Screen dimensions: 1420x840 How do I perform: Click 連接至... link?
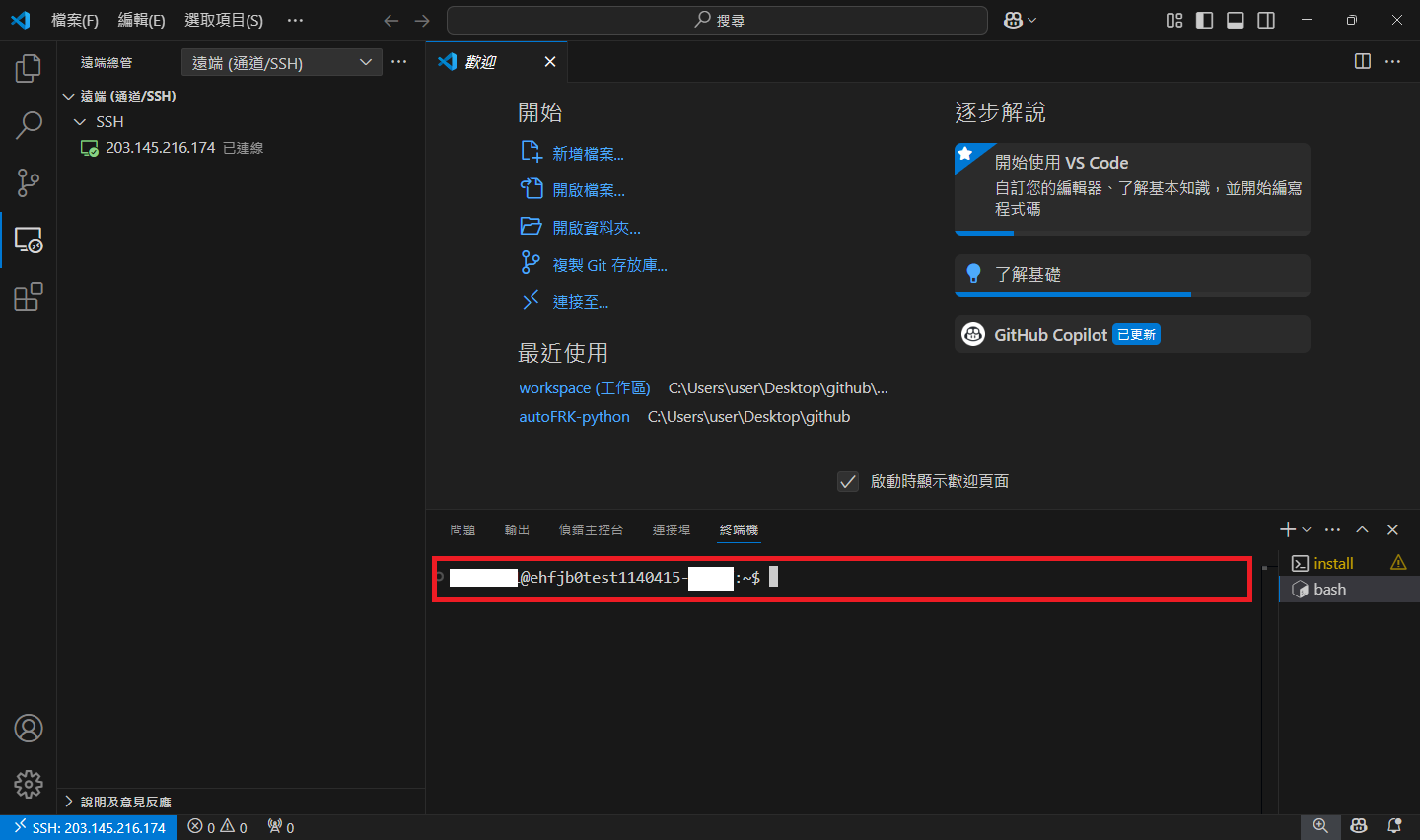[x=581, y=302]
